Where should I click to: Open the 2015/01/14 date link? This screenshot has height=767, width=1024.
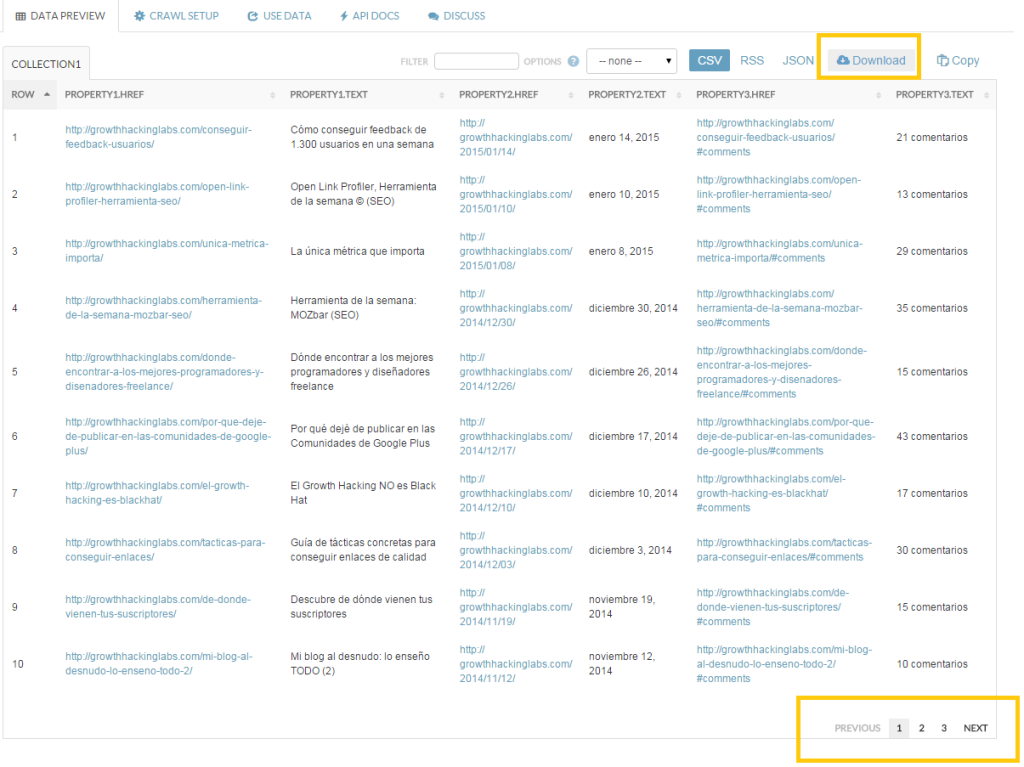coord(515,137)
